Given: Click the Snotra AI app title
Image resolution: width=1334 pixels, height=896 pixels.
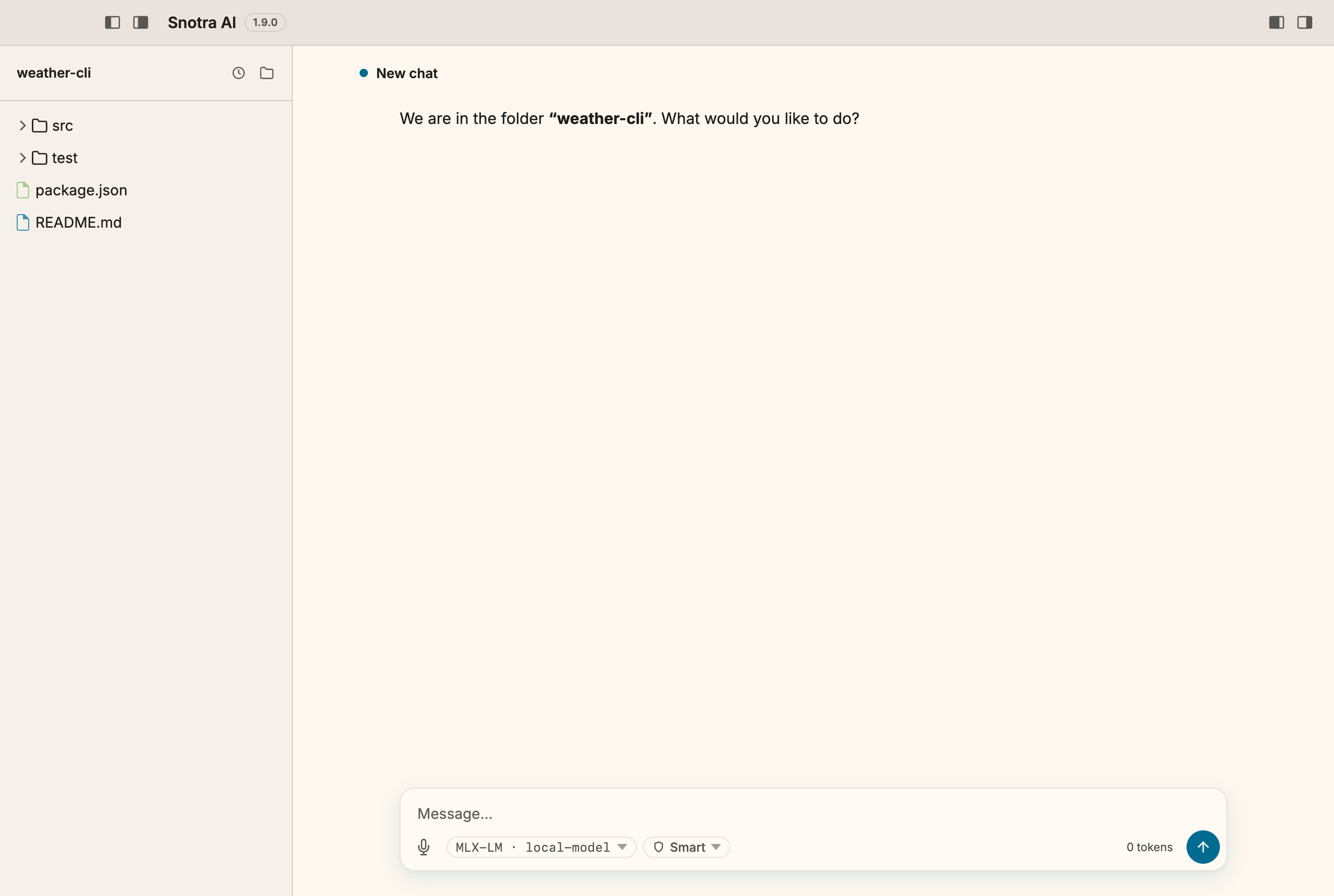Looking at the screenshot, I should pos(202,22).
